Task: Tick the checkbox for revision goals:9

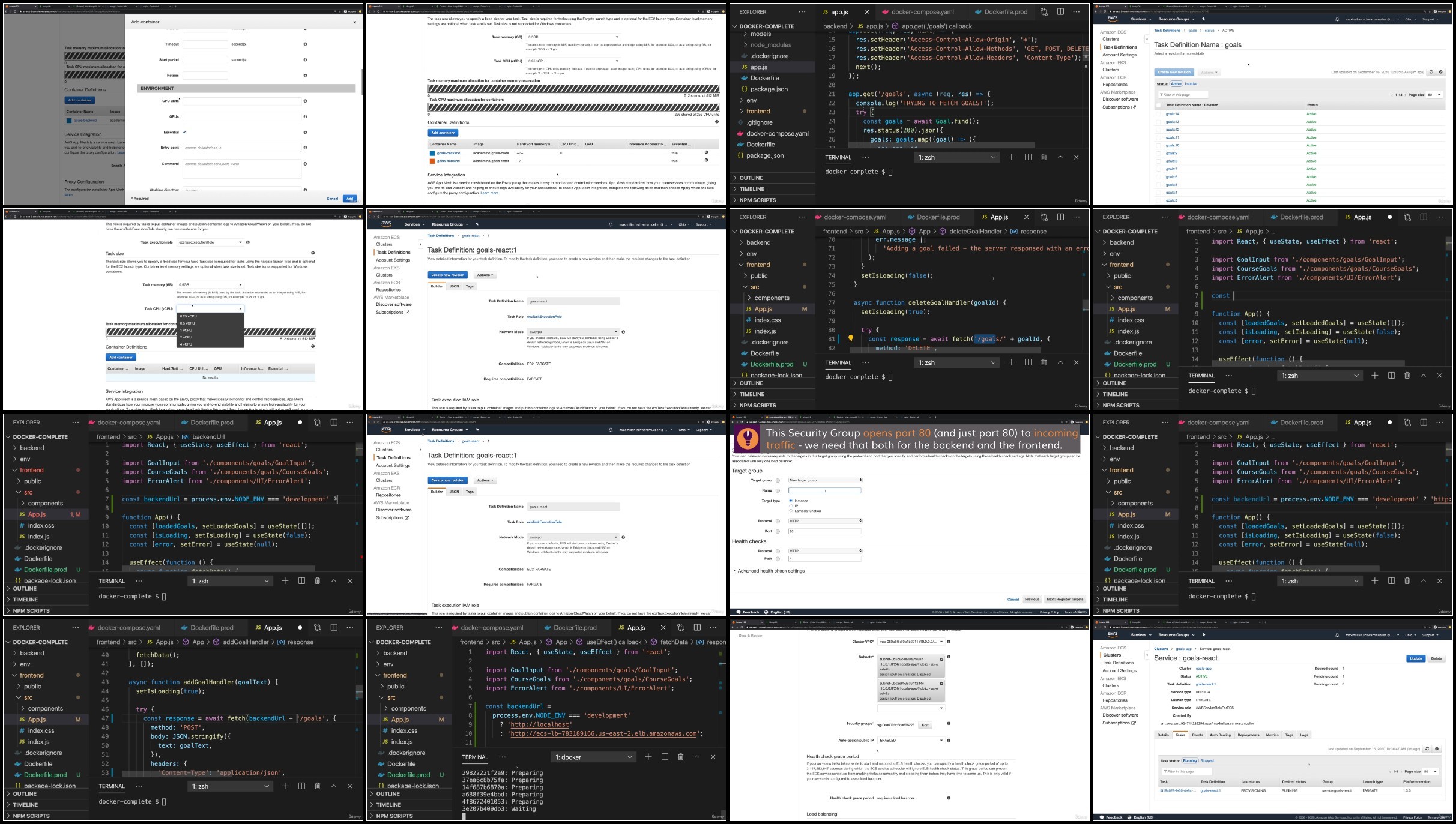Action: coord(1159,153)
